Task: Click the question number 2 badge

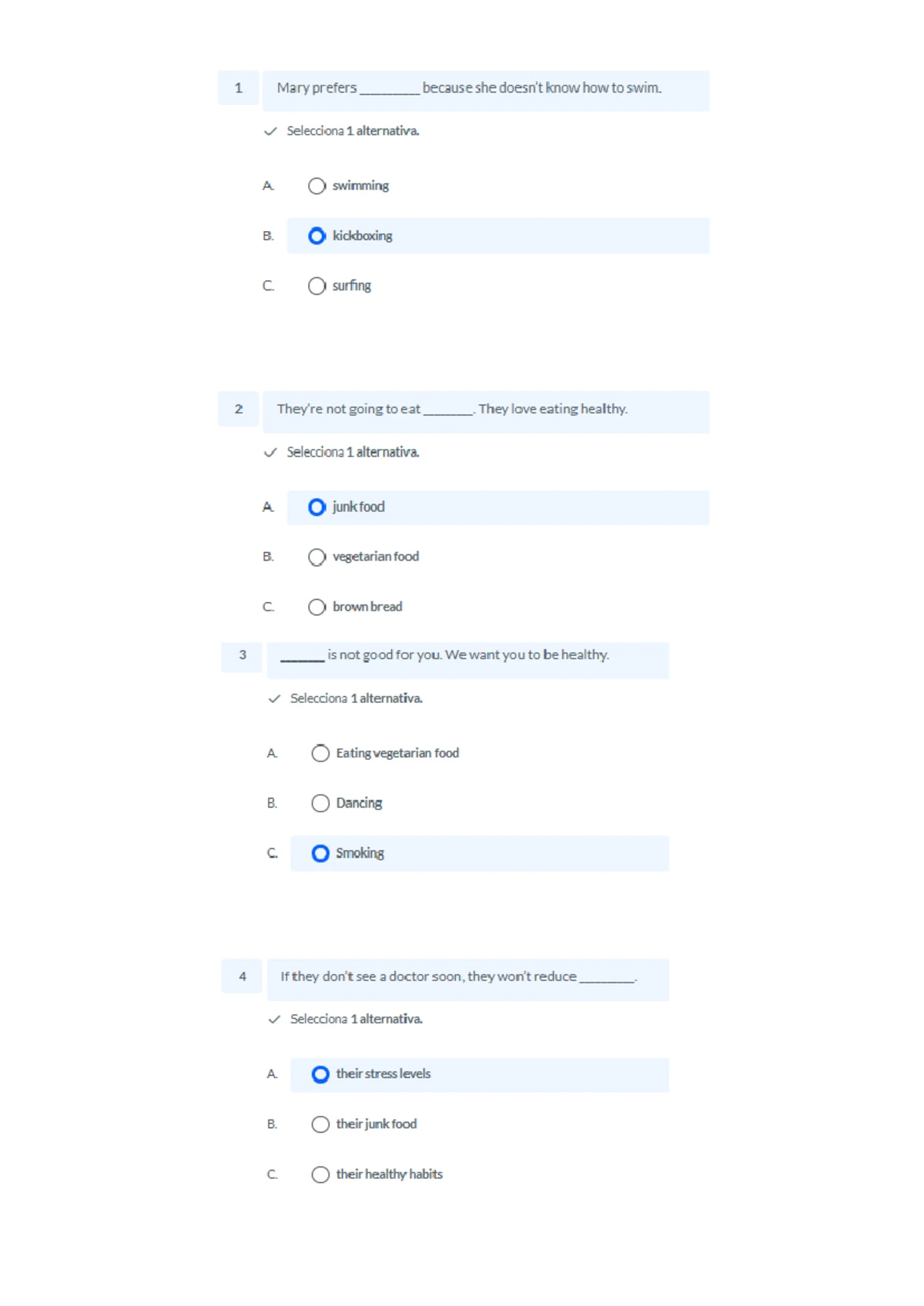Action: tap(239, 410)
